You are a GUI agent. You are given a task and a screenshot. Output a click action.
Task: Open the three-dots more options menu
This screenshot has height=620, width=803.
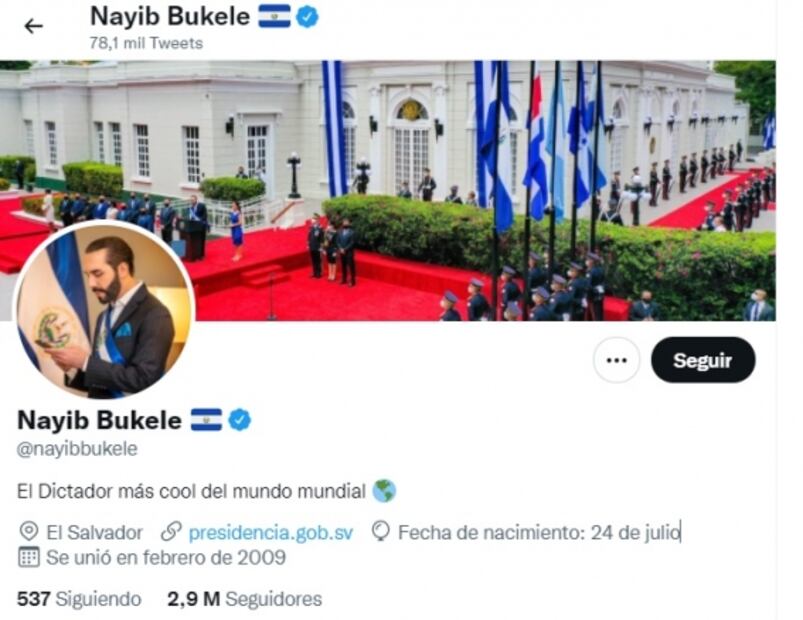(x=617, y=360)
